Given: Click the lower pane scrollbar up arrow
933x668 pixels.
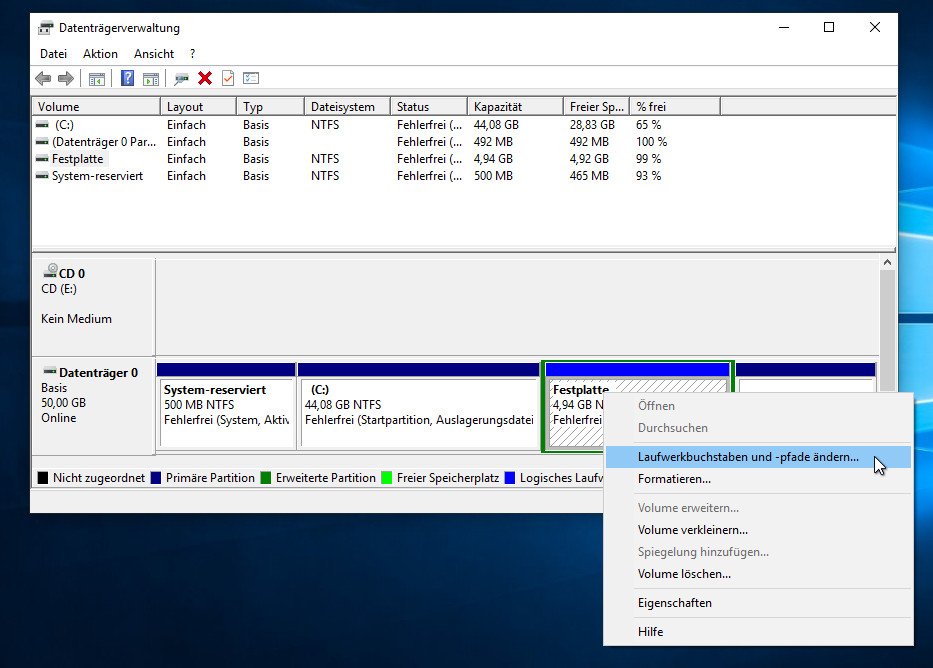Looking at the screenshot, I should click(888, 261).
